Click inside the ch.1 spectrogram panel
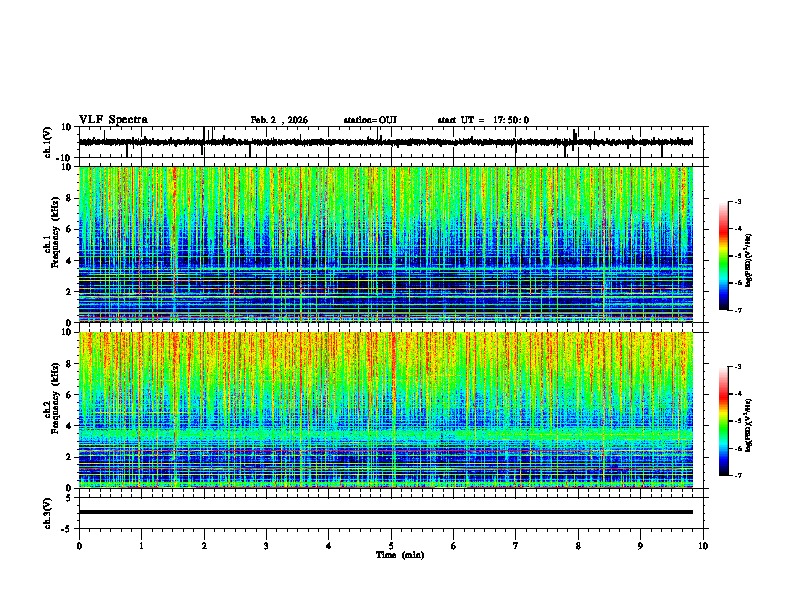 point(386,244)
